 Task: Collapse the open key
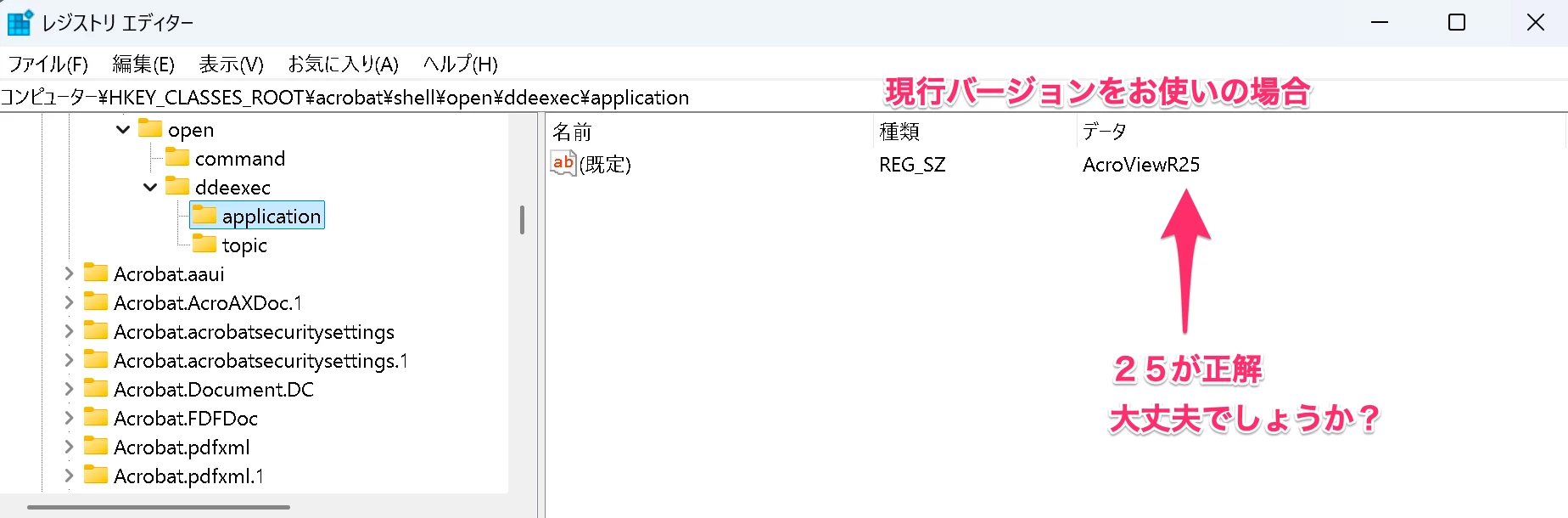pyautogui.click(x=123, y=129)
